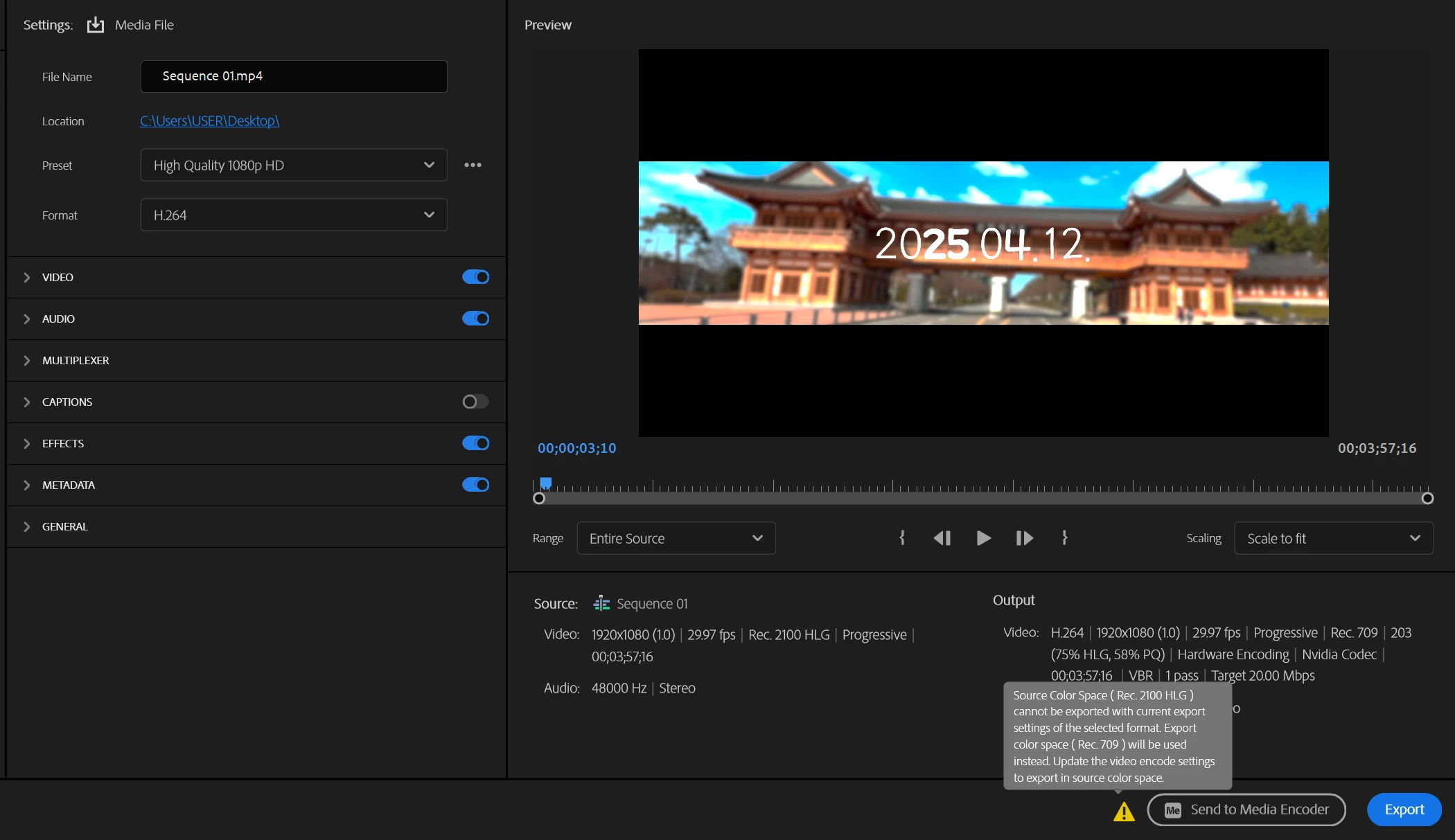
Task: Click the blue playhead on preview timeline
Action: pos(546,483)
